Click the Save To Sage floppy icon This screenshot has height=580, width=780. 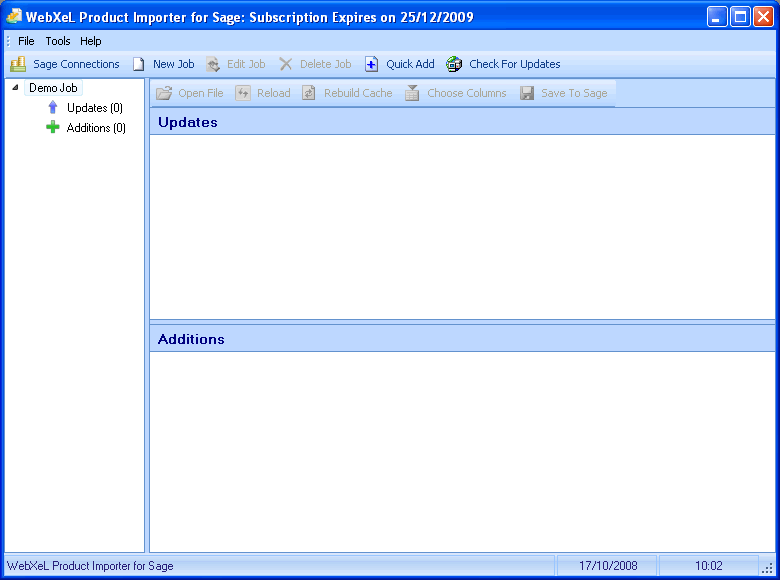[x=527, y=93]
